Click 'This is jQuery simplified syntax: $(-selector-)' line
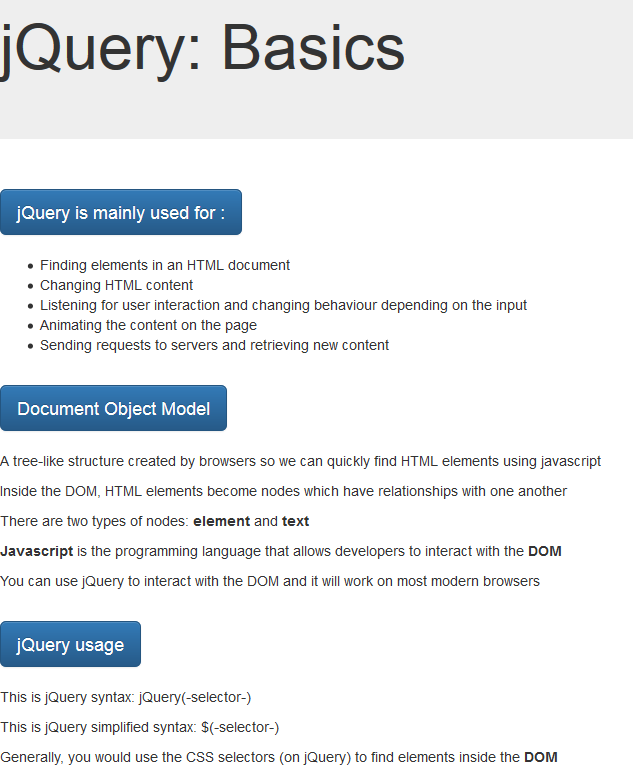This screenshot has width=633, height=782. pos(139,727)
